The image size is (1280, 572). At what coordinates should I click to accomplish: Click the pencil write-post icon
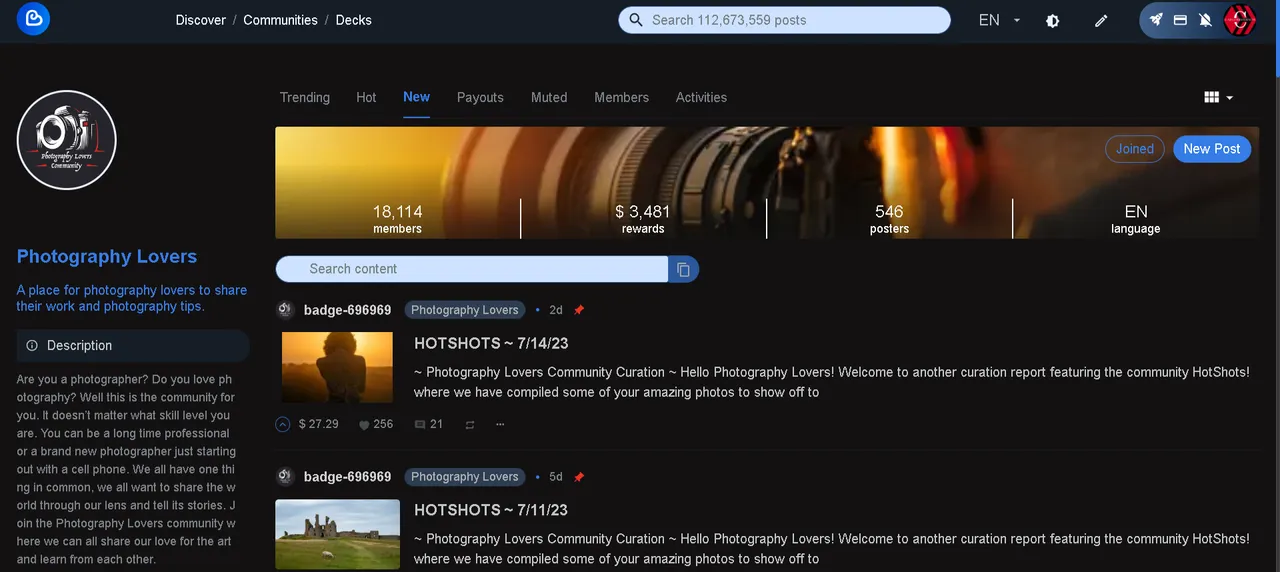1101,20
